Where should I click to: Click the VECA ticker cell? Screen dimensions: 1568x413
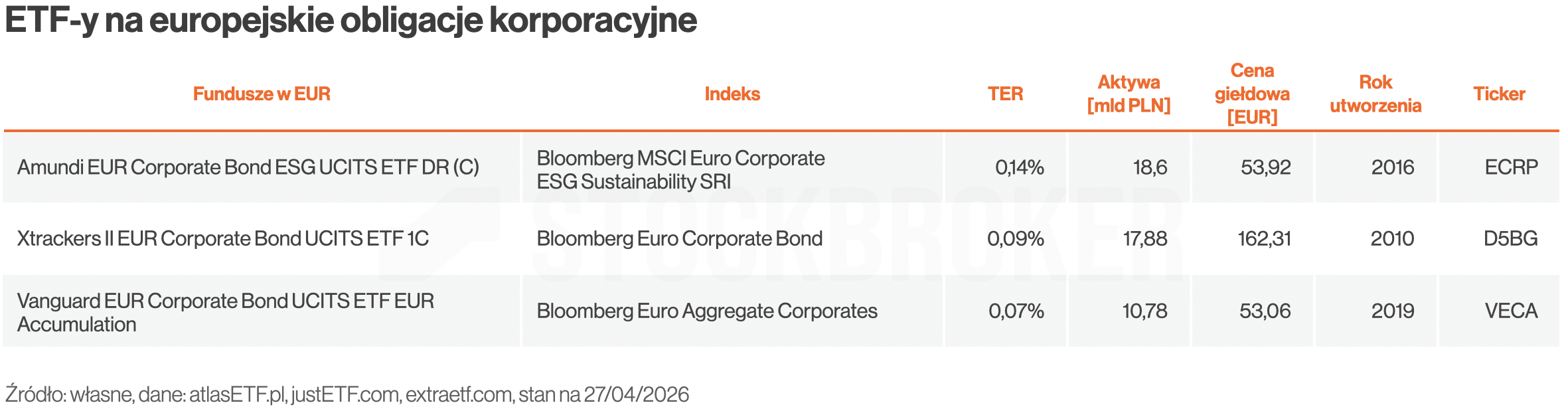click(x=1511, y=311)
